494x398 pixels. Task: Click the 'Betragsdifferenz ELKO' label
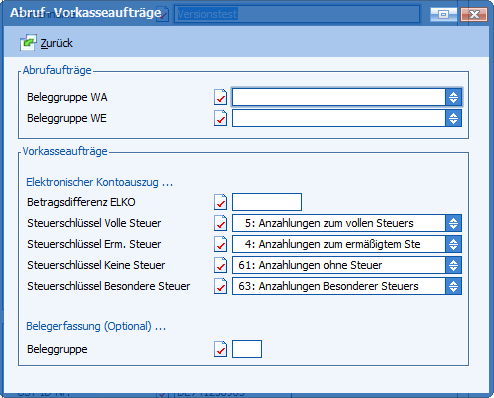point(81,202)
